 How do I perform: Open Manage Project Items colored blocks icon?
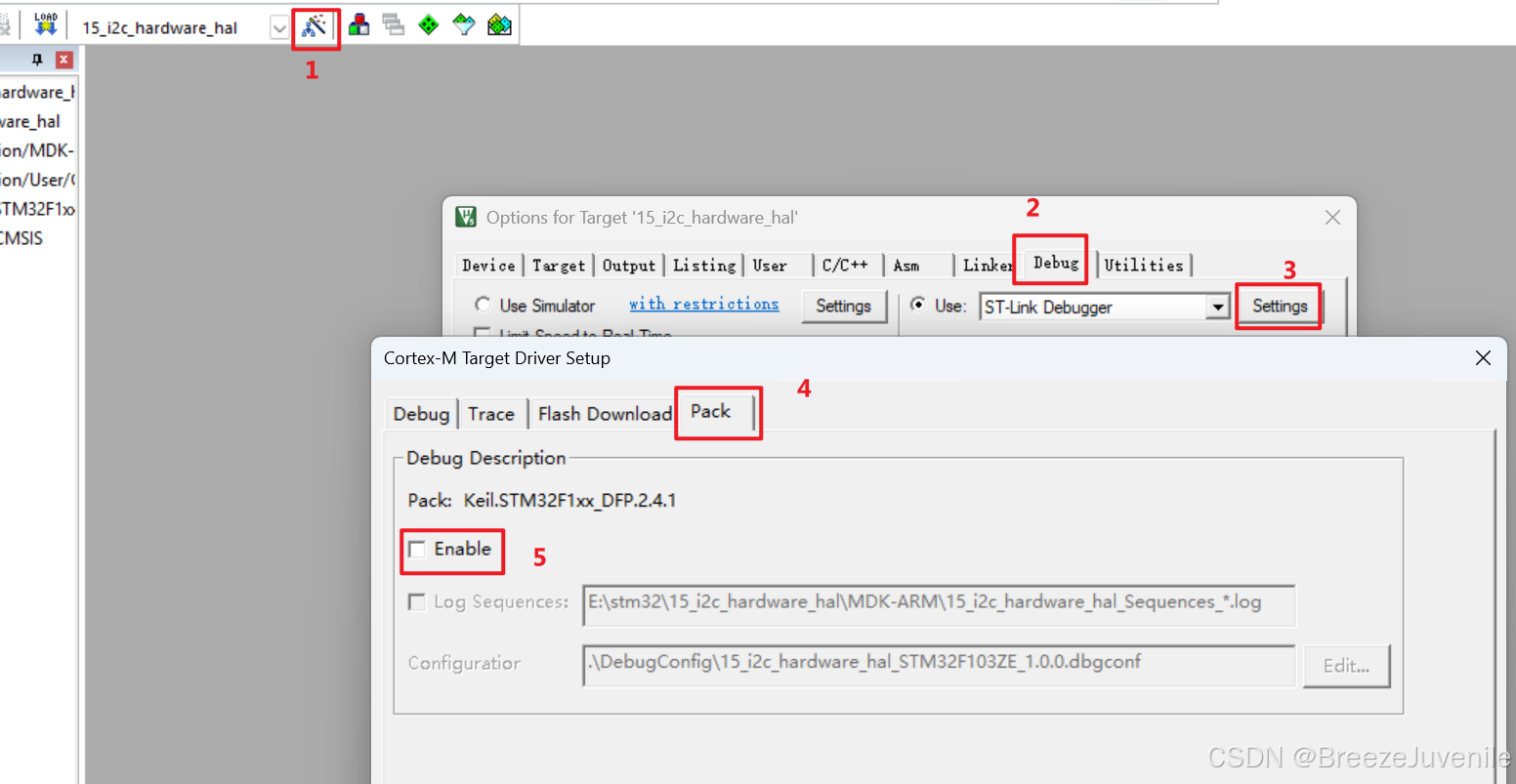pos(359,25)
